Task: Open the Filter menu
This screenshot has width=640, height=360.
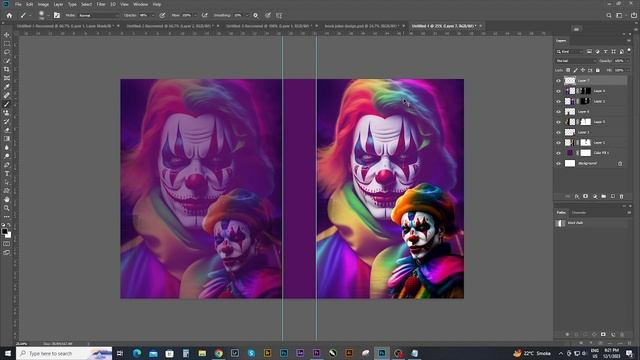Action: point(101,4)
